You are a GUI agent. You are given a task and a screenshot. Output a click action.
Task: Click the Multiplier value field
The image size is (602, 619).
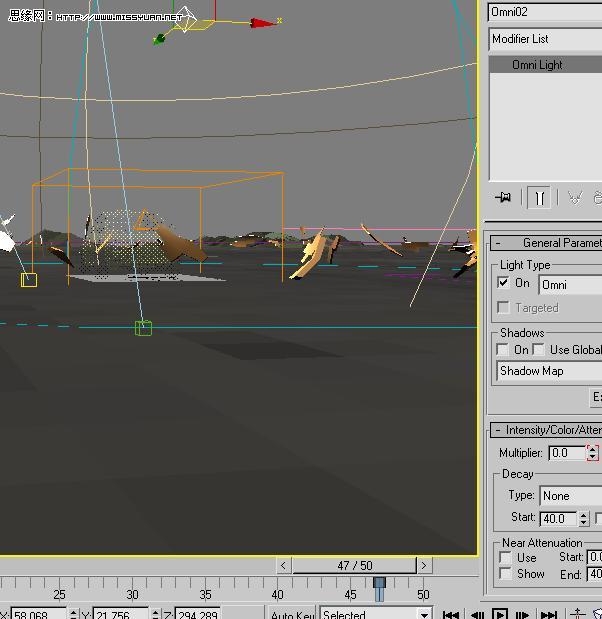[566, 453]
